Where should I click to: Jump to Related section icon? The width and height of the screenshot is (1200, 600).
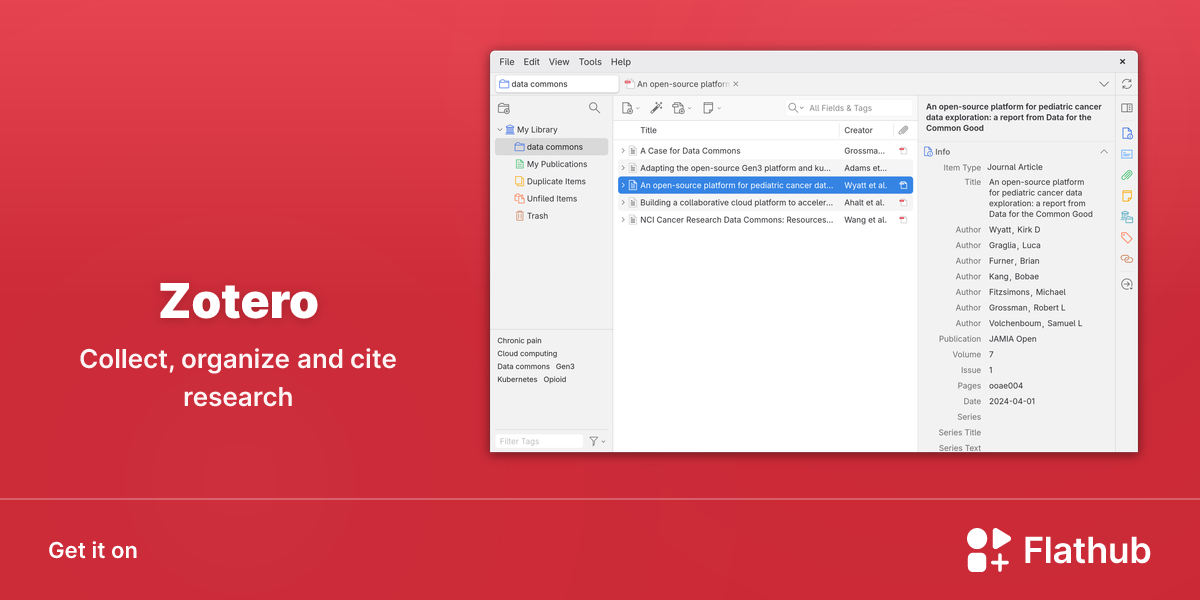1127,259
